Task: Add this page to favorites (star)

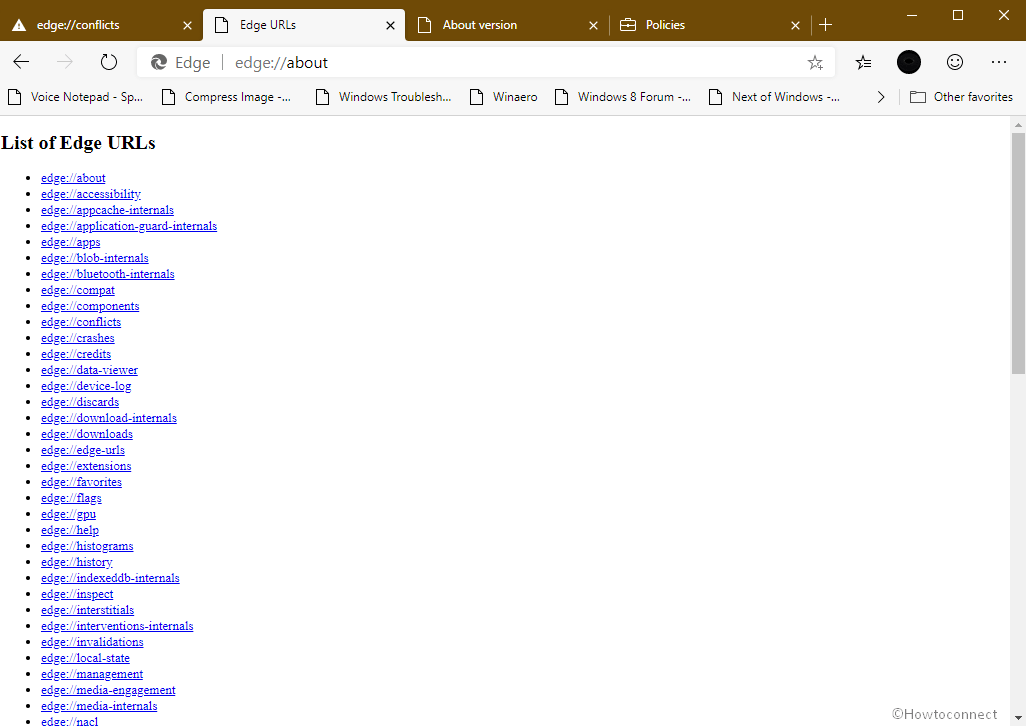Action: [x=815, y=63]
